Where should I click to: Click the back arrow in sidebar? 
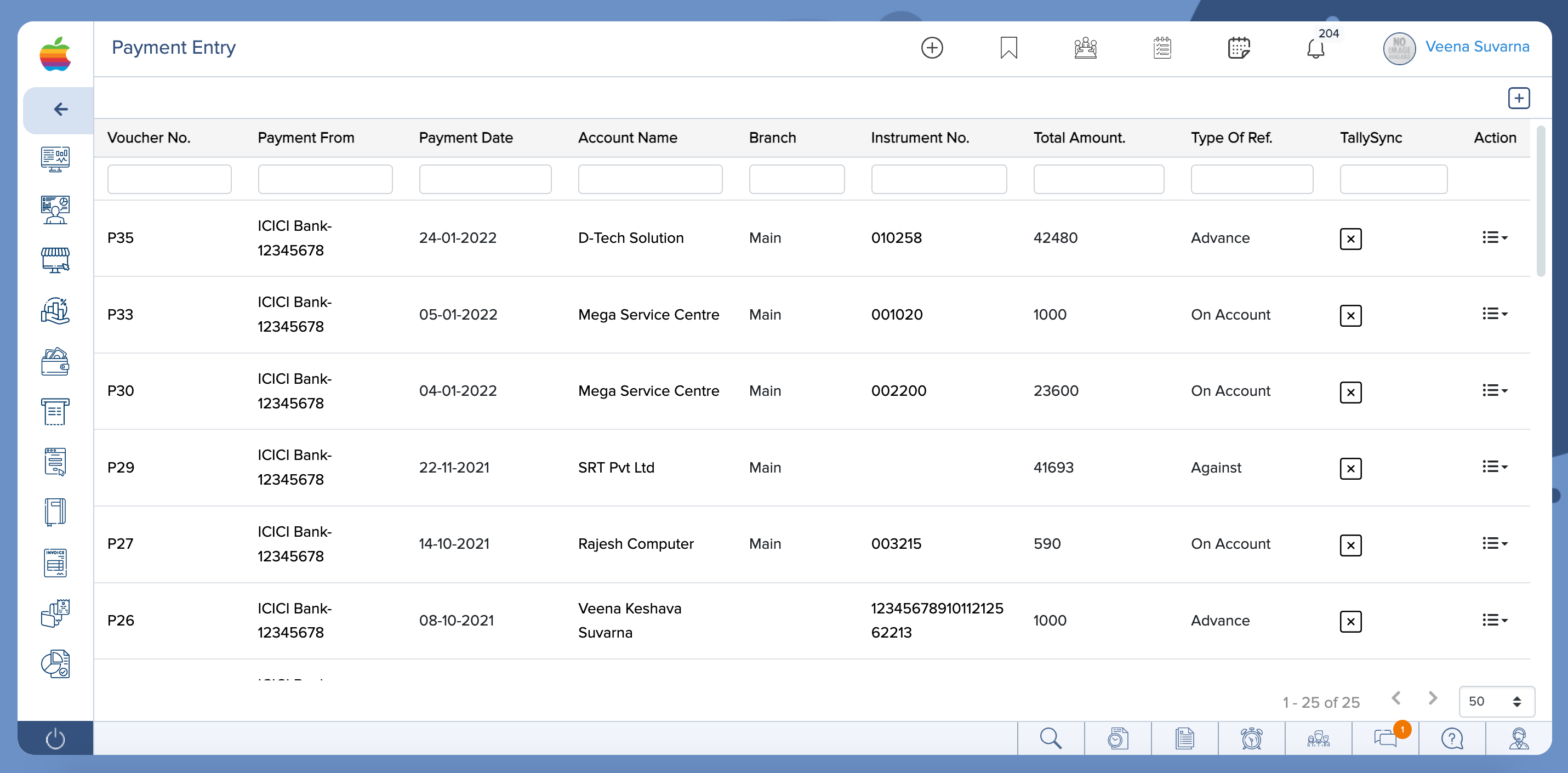coord(60,110)
